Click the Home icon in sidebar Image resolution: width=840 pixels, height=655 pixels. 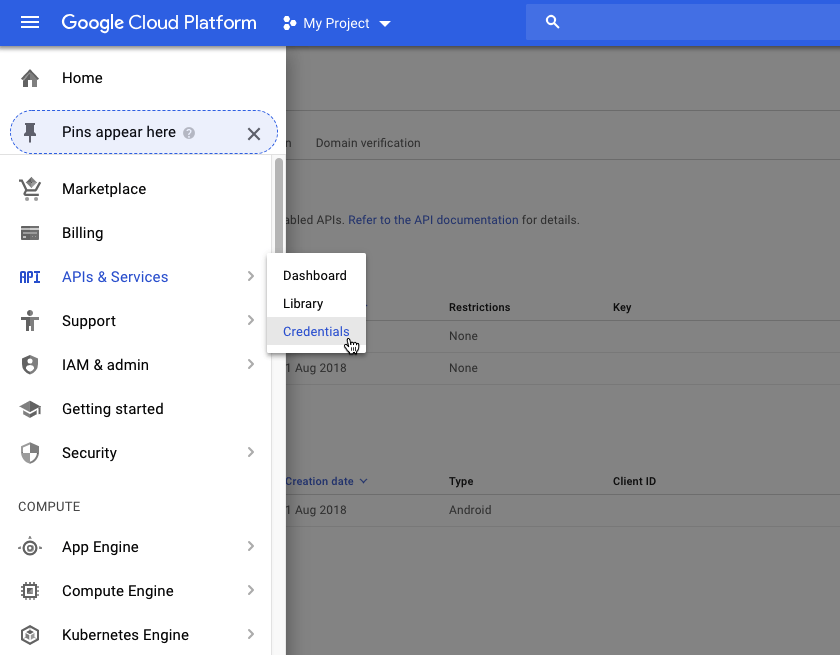click(29, 77)
